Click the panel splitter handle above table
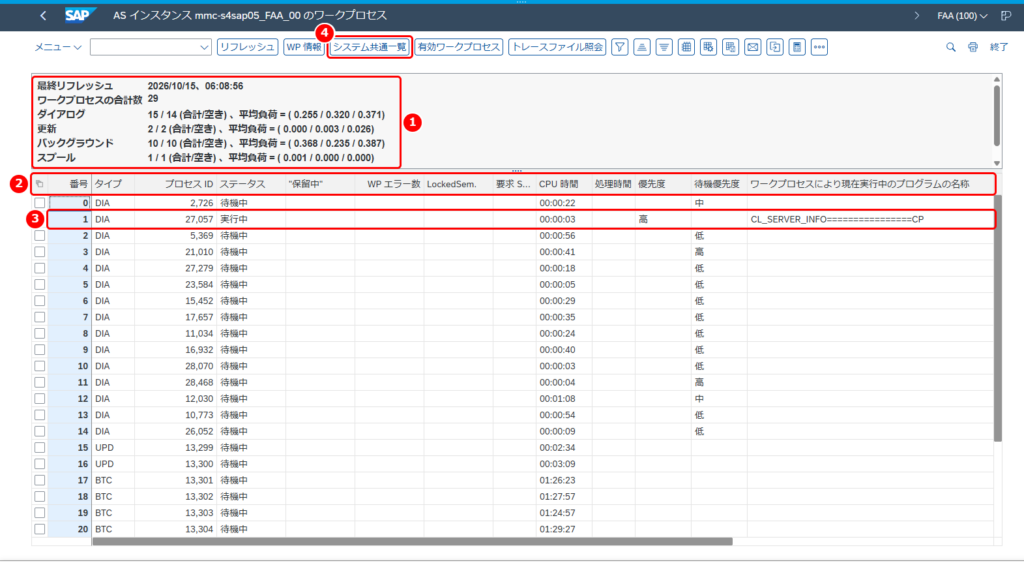Screen dimensions: 1024x563 tap(517, 171)
